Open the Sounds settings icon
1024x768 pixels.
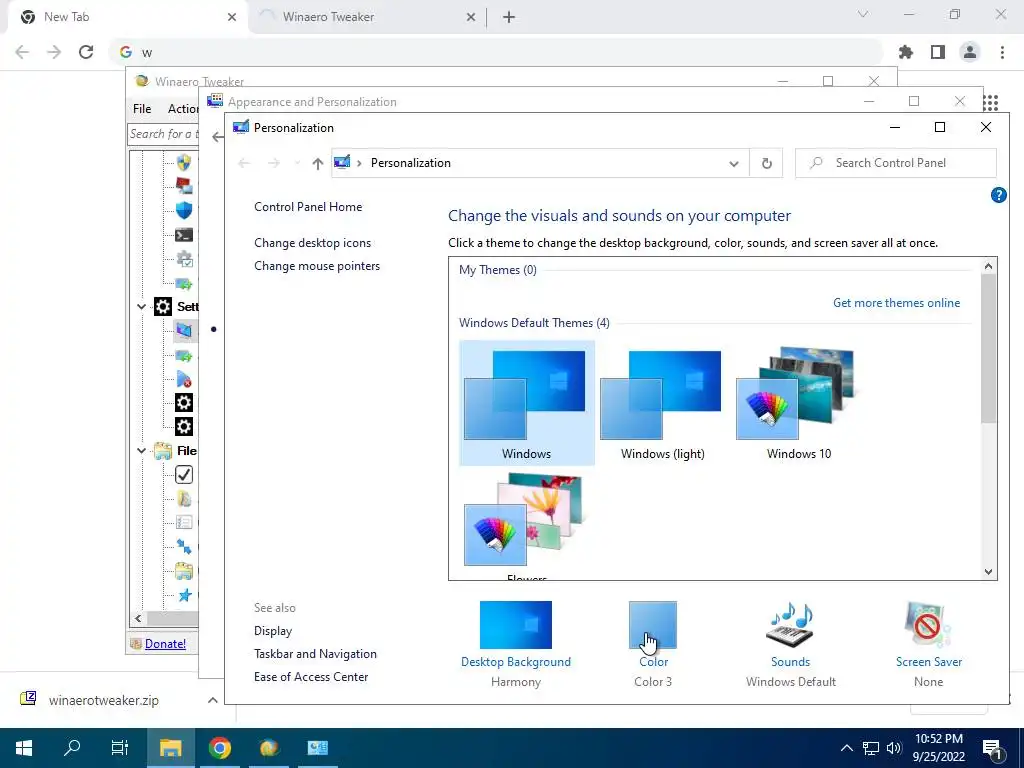pyautogui.click(x=790, y=625)
